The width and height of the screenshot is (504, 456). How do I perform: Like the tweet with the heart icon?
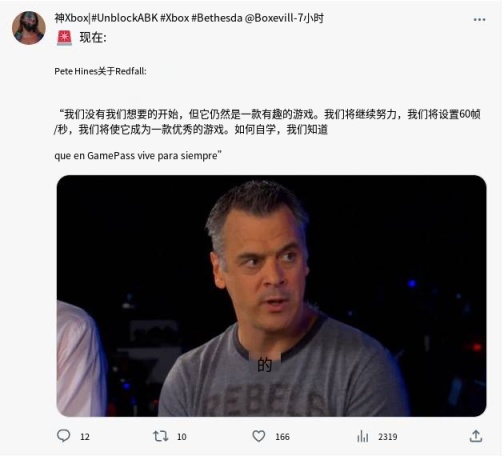(259, 436)
